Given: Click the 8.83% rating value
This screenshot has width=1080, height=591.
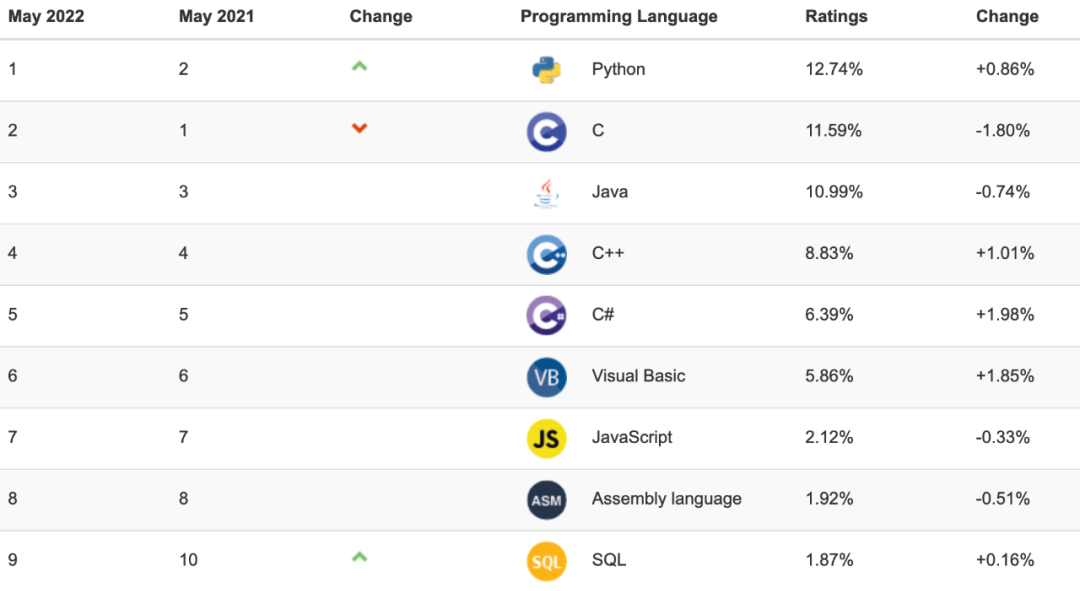Looking at the screenshot, I should [x=829, y=253].
